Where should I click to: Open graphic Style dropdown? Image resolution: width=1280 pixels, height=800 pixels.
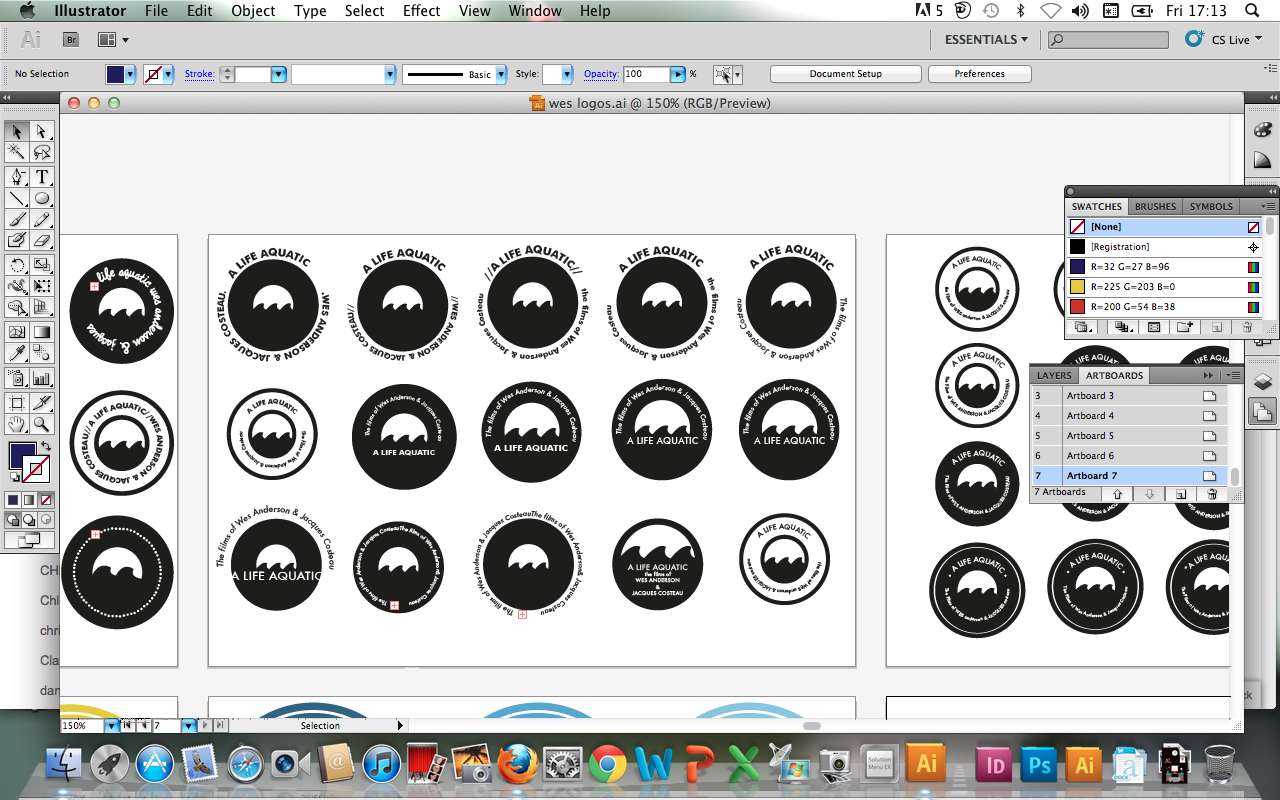pos(567,74)
